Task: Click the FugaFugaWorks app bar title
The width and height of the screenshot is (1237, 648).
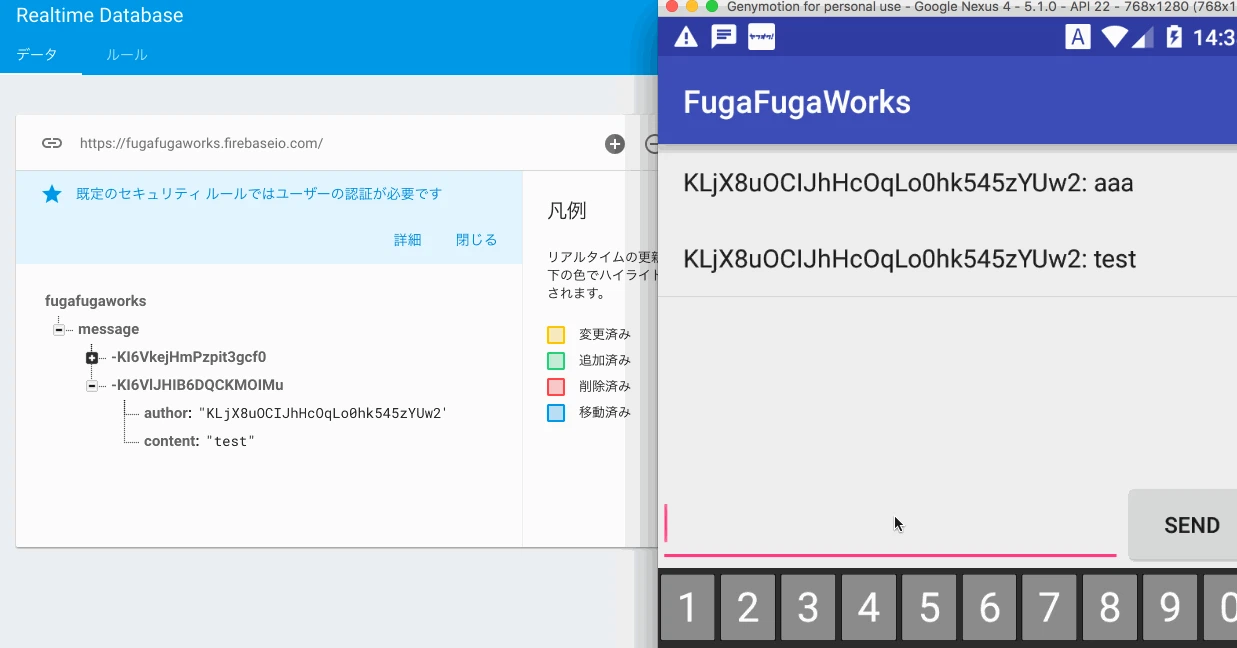Action: tap(797, 102)
